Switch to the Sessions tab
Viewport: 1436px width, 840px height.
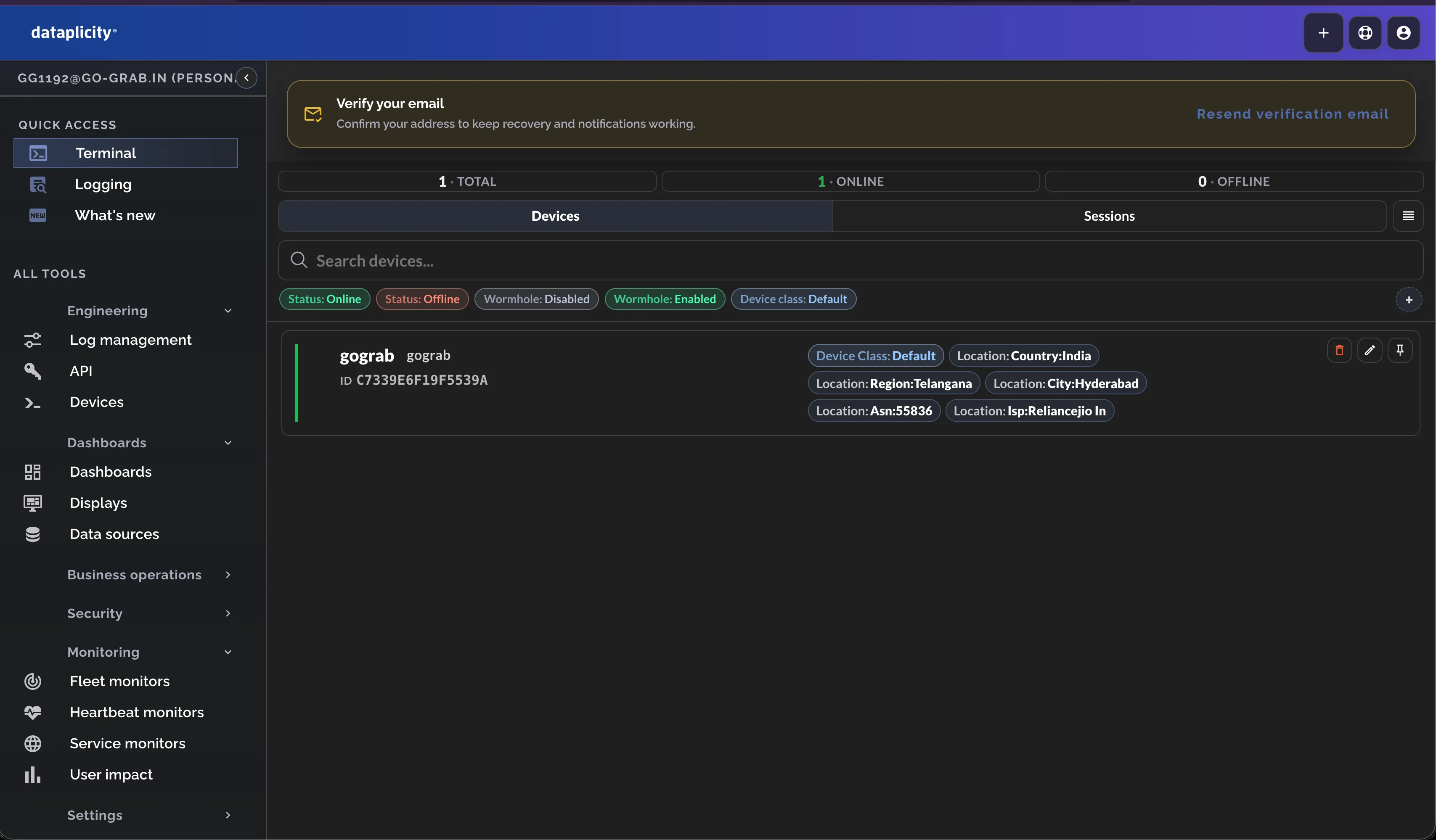click(x=1109, y=216)
